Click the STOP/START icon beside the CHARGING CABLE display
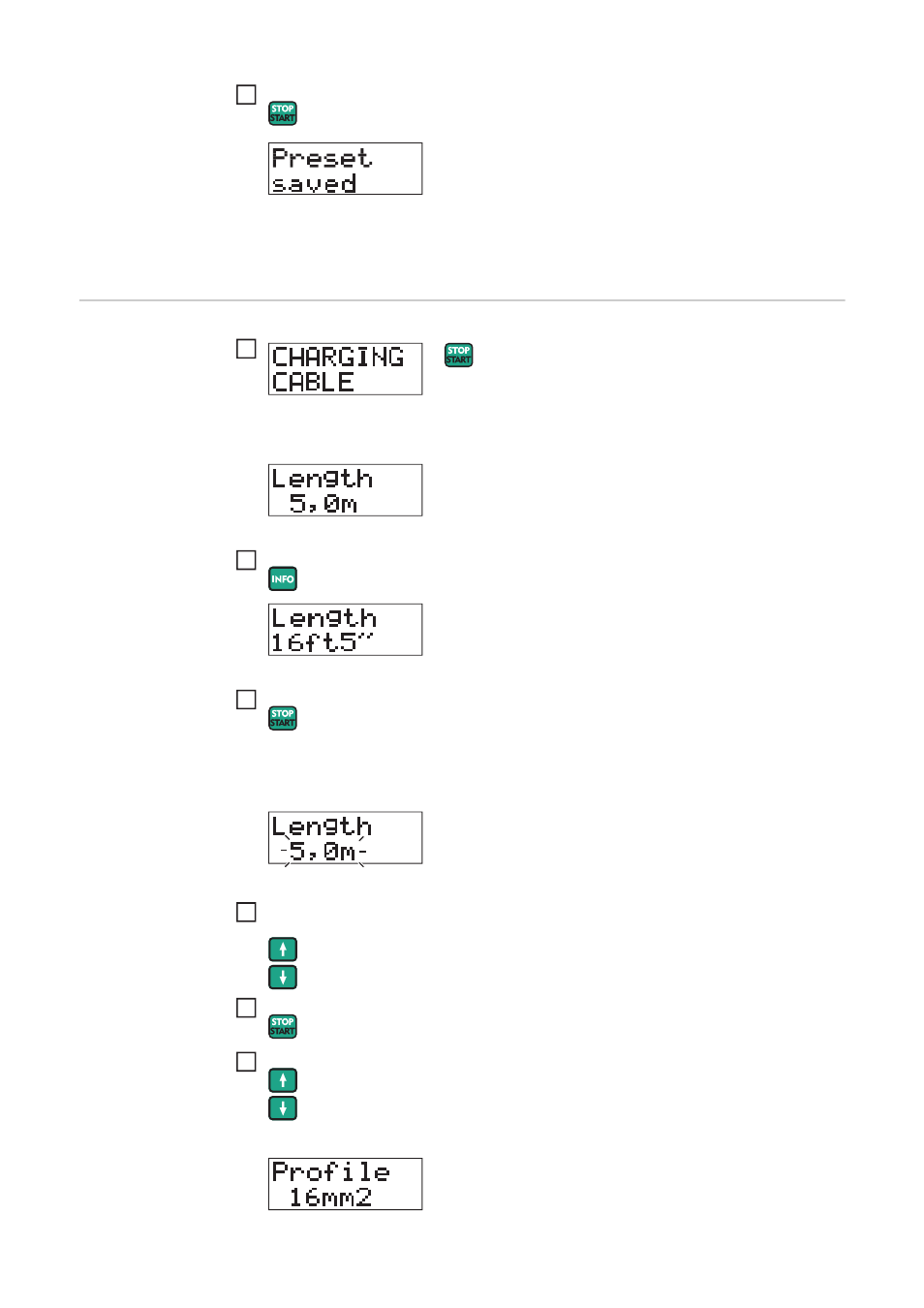924x1308 pixels. [x=459, y=355]
